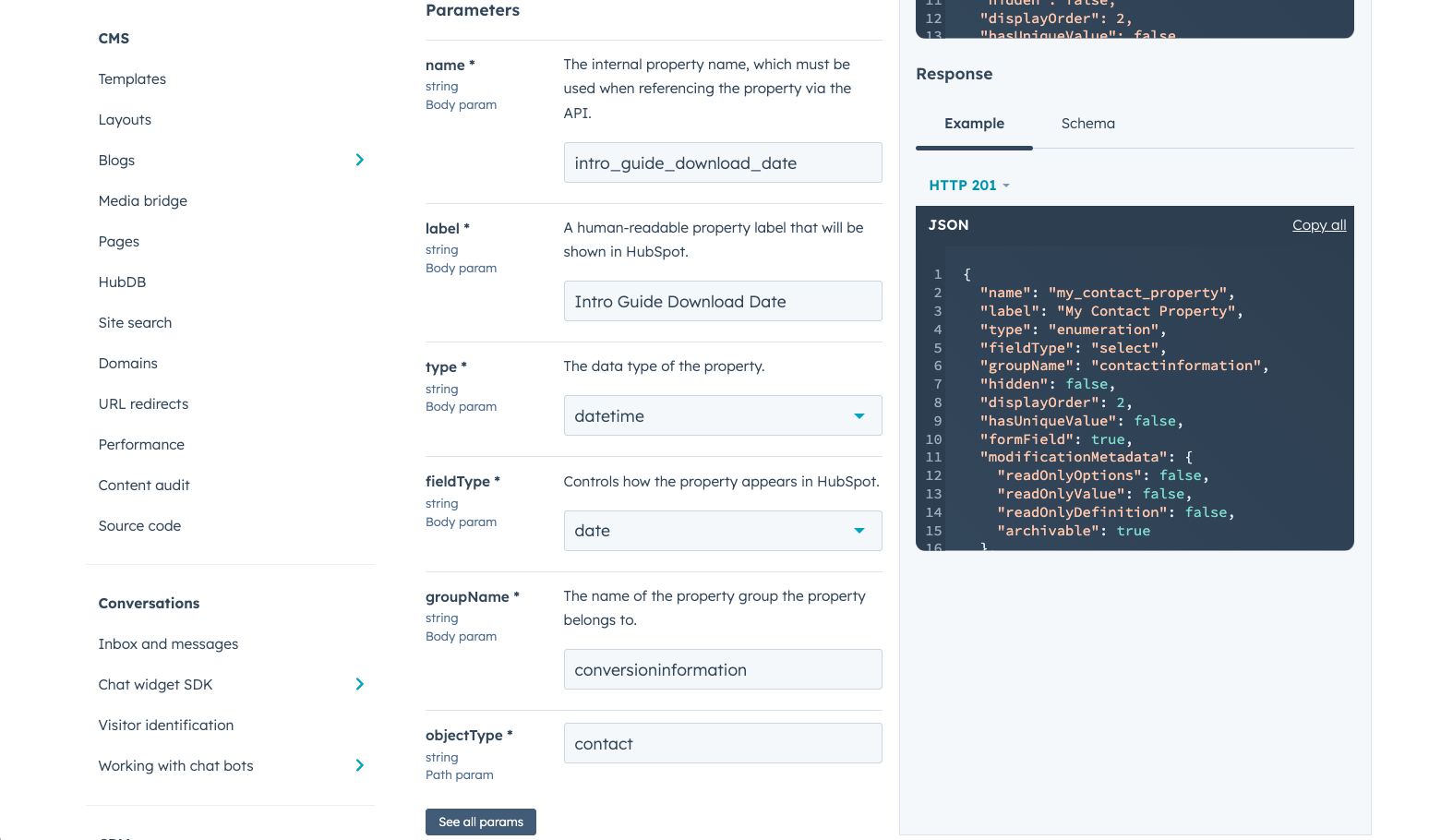Open Working with chat bots link
Screen dimensions: 1453x840
175,766
